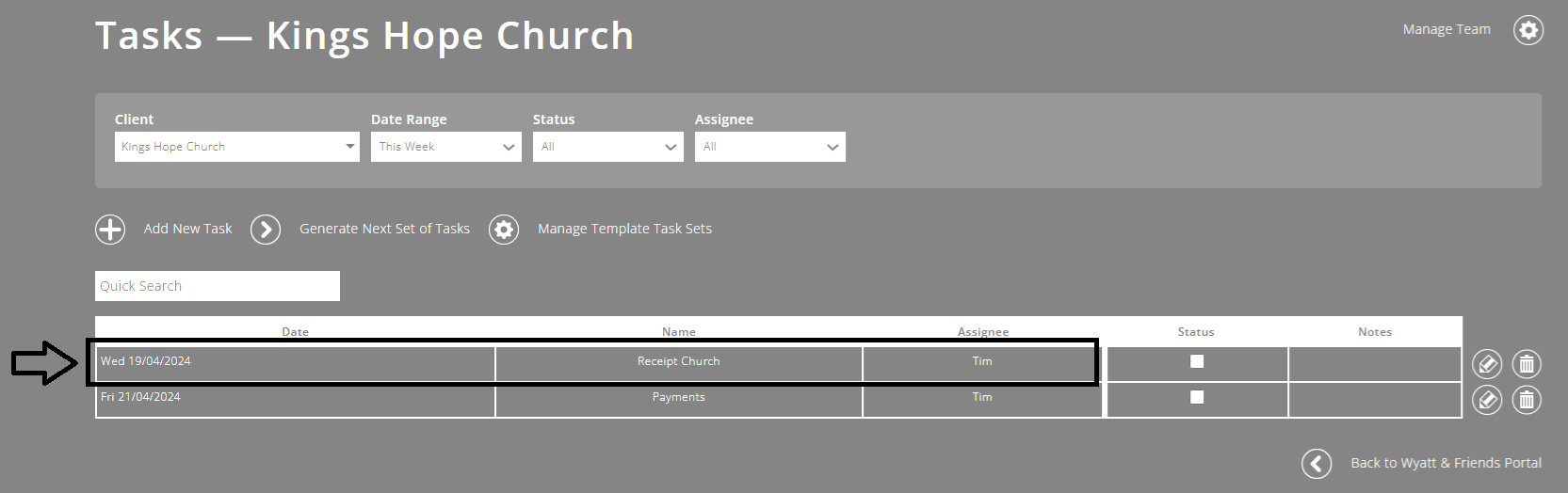Sort by the Assignee column header

(x=983, y=332)
